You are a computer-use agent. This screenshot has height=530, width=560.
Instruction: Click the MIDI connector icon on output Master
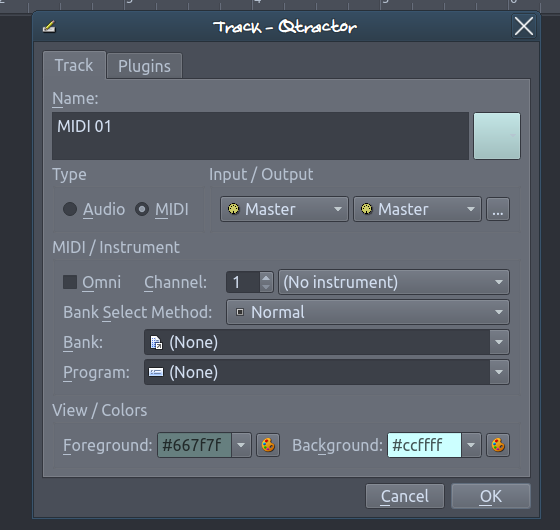366,209
